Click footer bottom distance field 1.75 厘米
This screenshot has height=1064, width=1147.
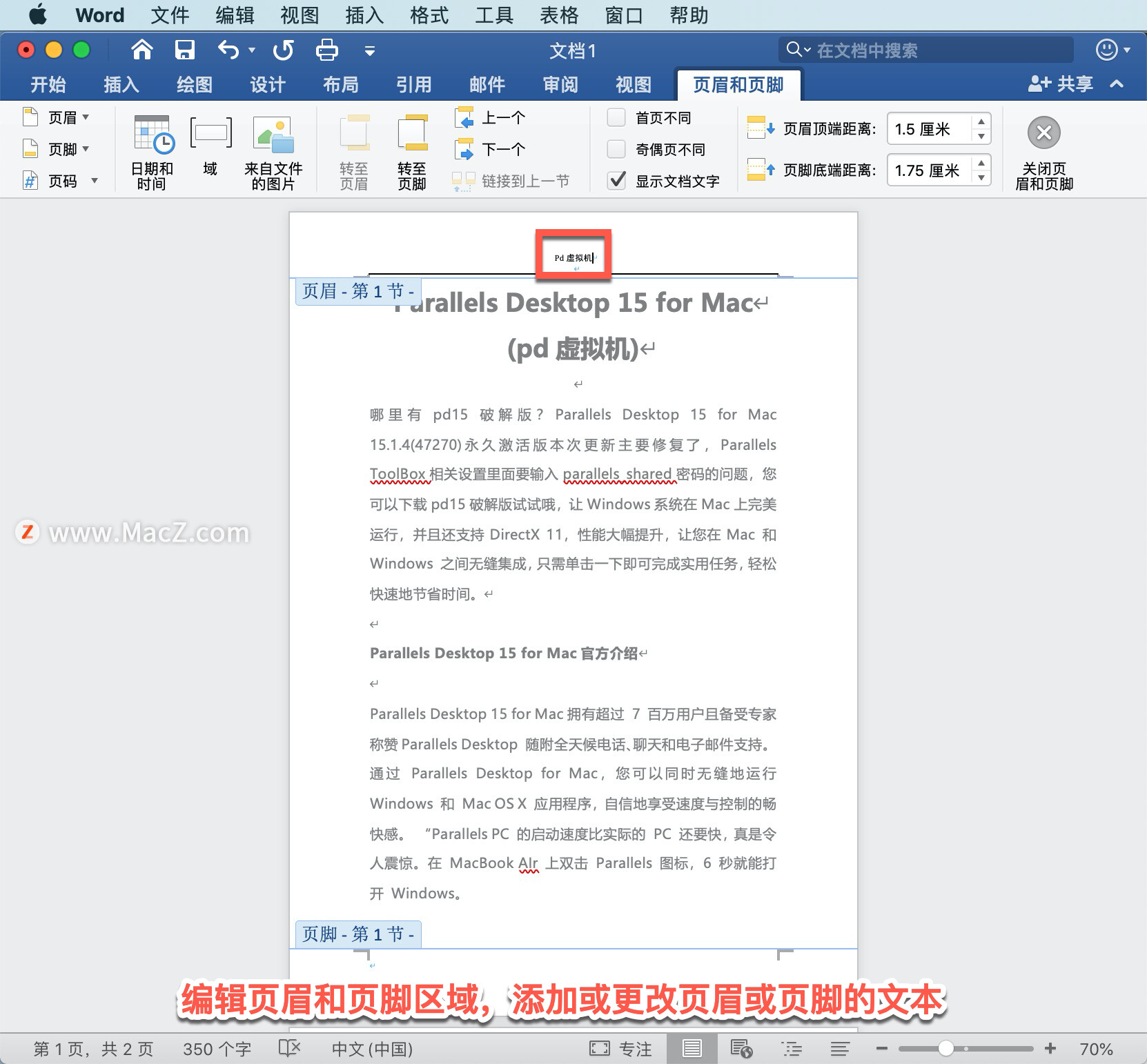[x=930, y=170]
